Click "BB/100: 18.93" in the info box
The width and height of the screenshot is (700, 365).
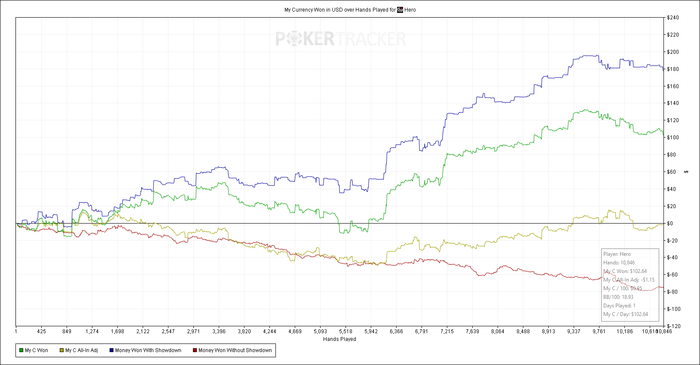[x=618, y=297]
